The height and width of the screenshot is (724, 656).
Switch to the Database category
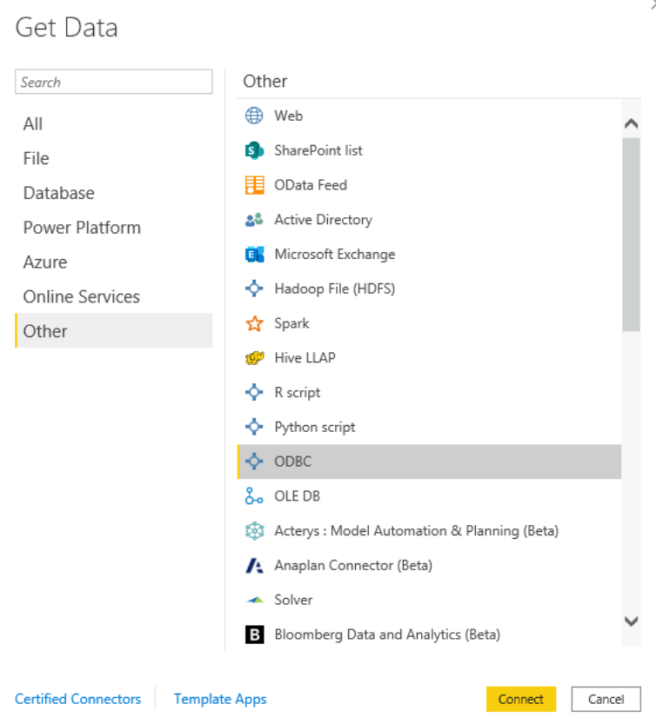pos(59,193)
